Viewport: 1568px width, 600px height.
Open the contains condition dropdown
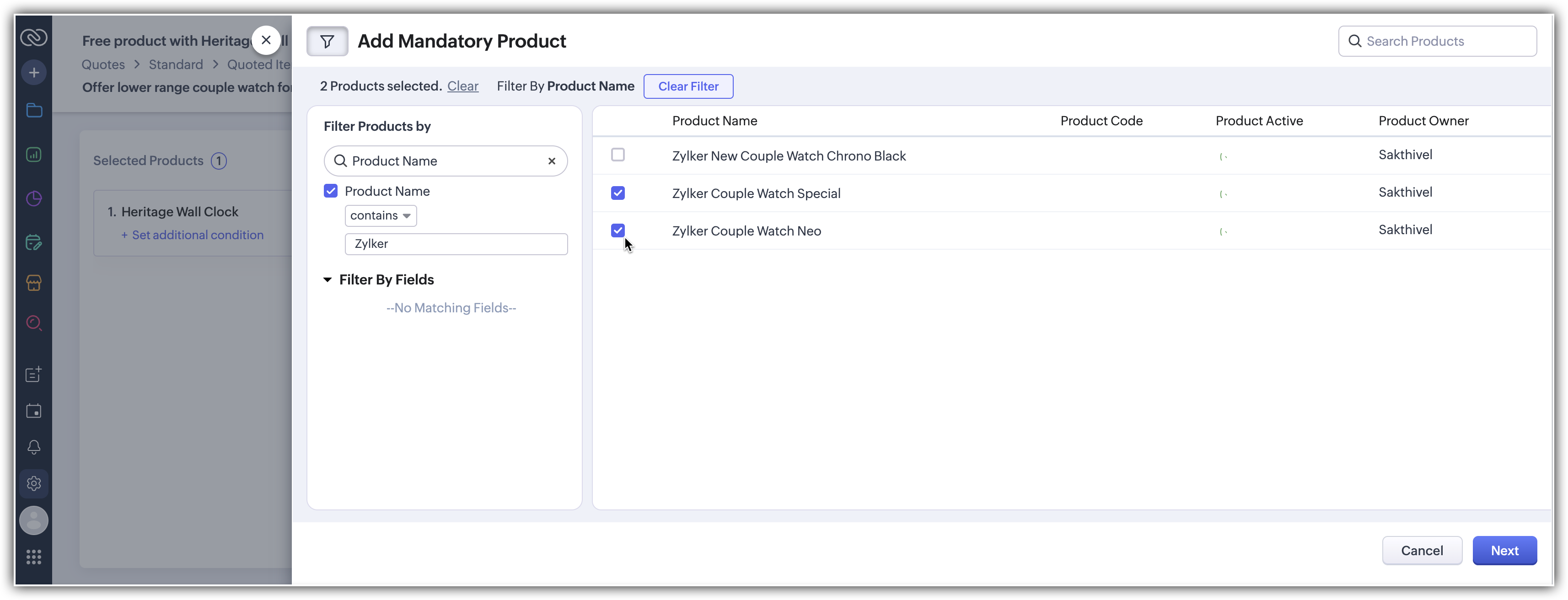click(x=381, y=216)
